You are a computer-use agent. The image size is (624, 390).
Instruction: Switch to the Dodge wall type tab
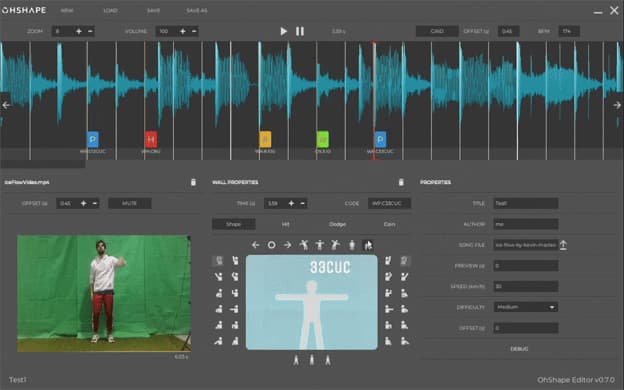pyautogui.click(x=337, y=224)
